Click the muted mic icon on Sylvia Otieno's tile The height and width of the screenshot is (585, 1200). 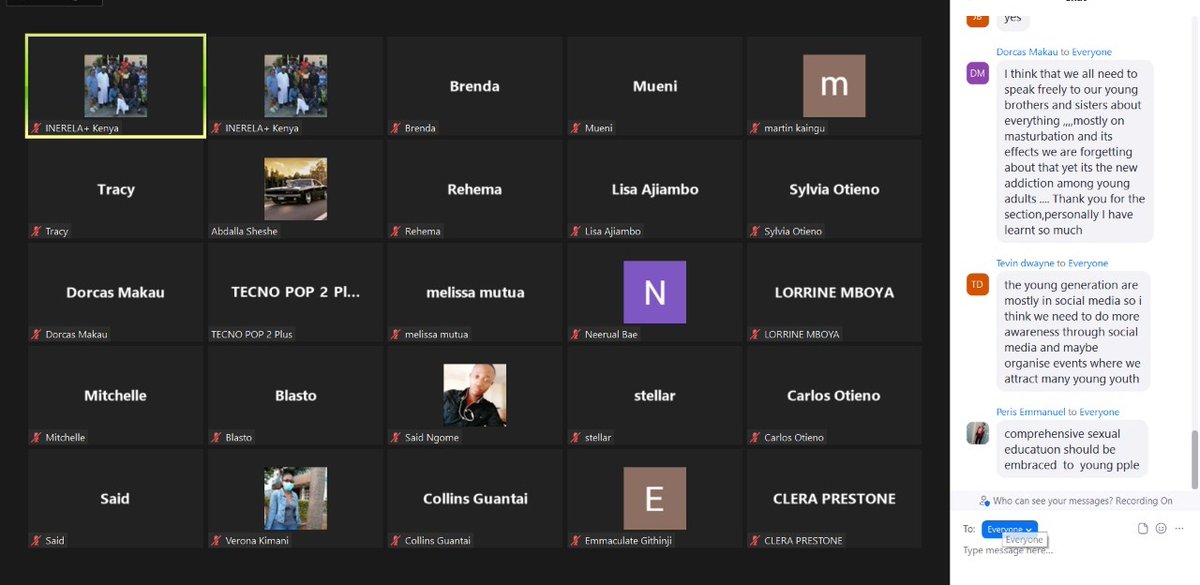click(x=755, y=231)
